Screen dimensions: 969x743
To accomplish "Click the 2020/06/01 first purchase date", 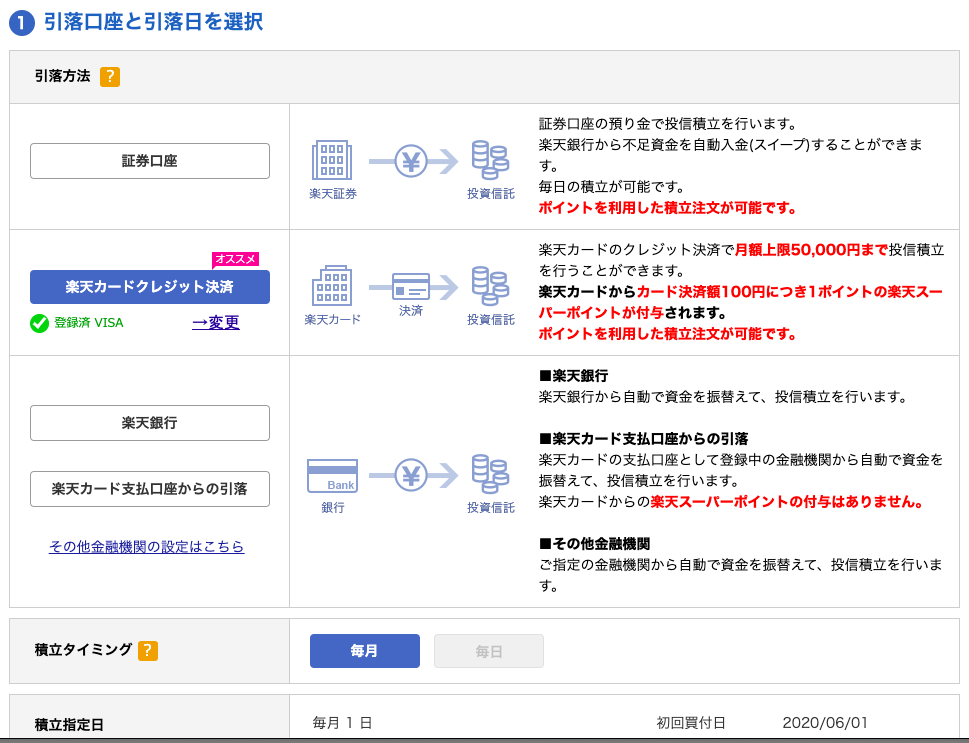I will tap(825, 723).
